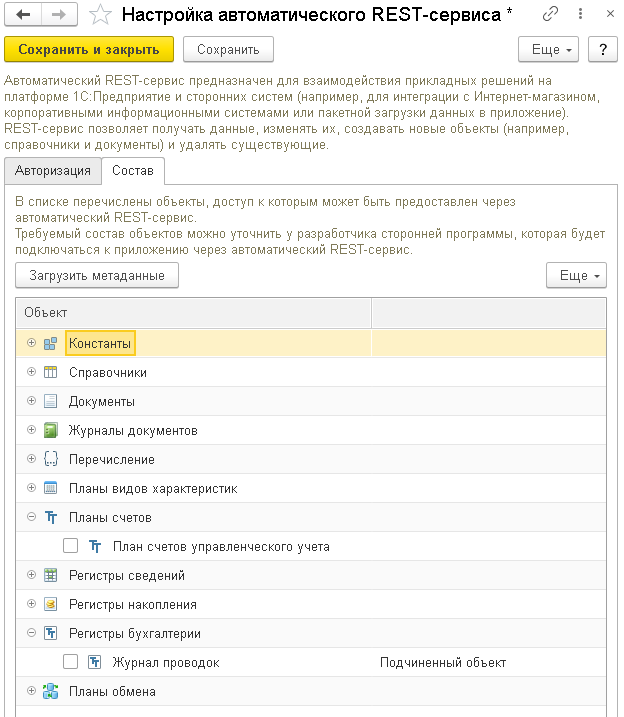
Task: Select the Перечисление row label
Action: click(112, 460)
